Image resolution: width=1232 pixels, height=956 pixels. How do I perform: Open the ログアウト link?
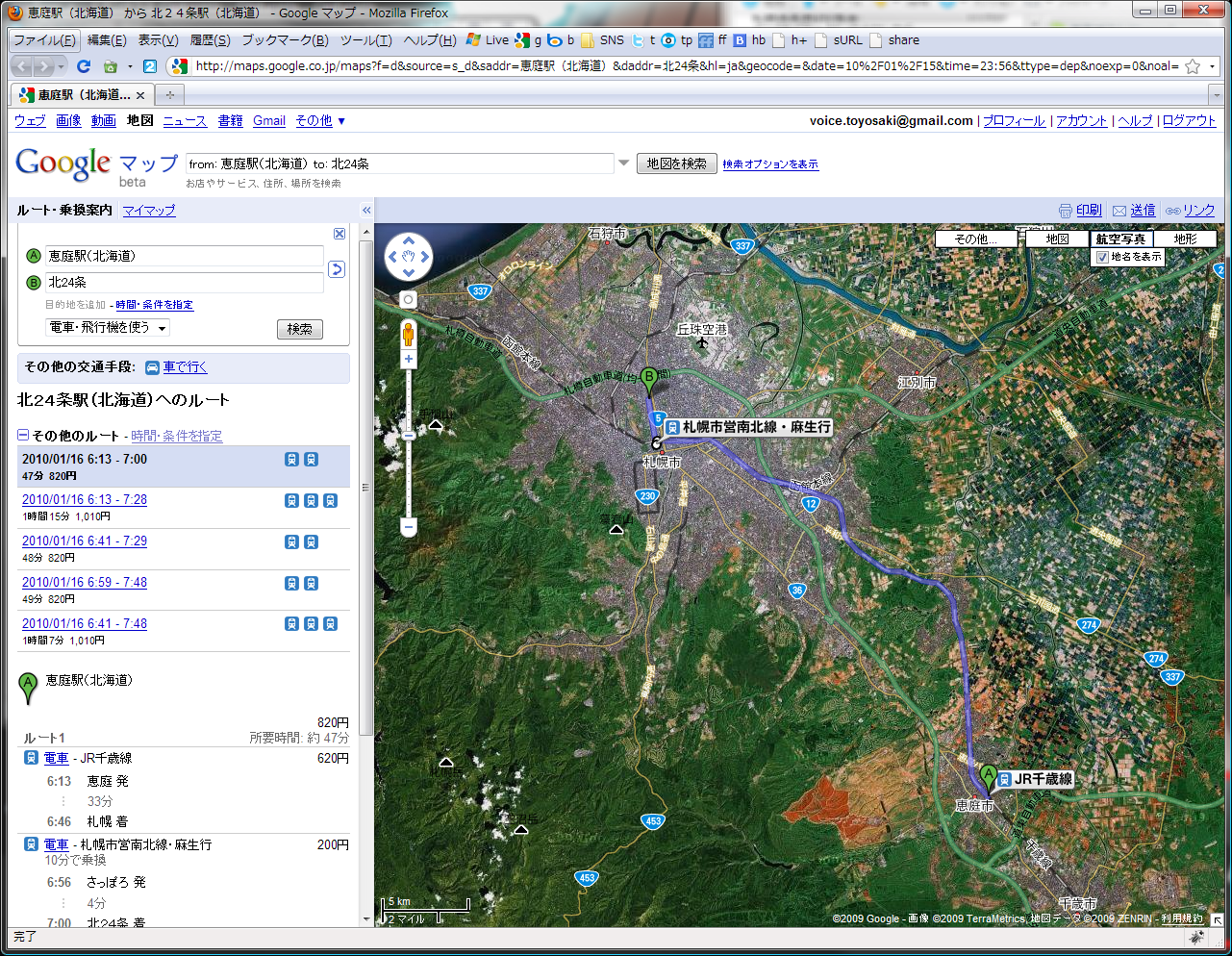click(1190, 120)
